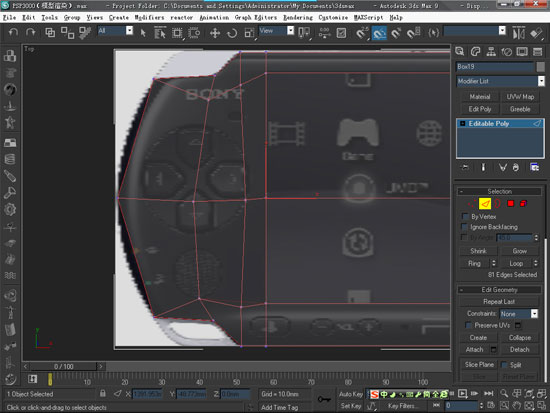Expand the Editable Poly stack entry
The height and width of the screenshot is (413, 550).
coord(463,124)
